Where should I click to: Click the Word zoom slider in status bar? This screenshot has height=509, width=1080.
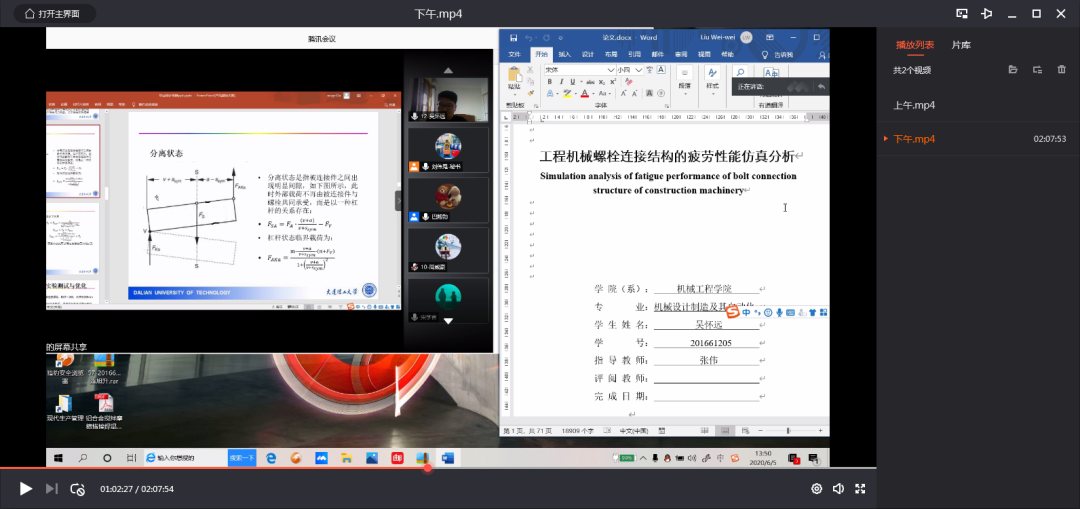tap(789, 430)
